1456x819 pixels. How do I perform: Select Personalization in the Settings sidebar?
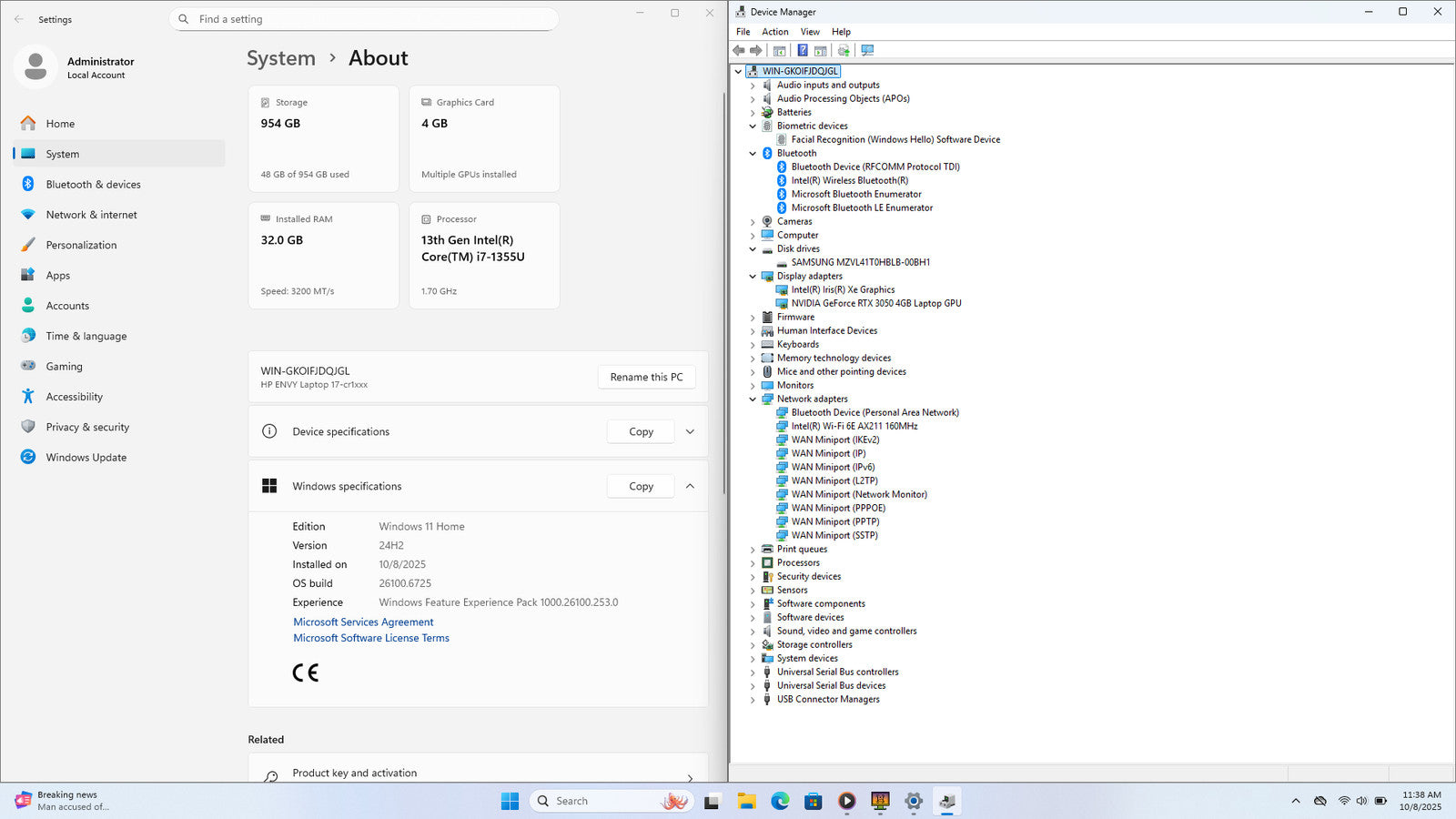[81, 246]
